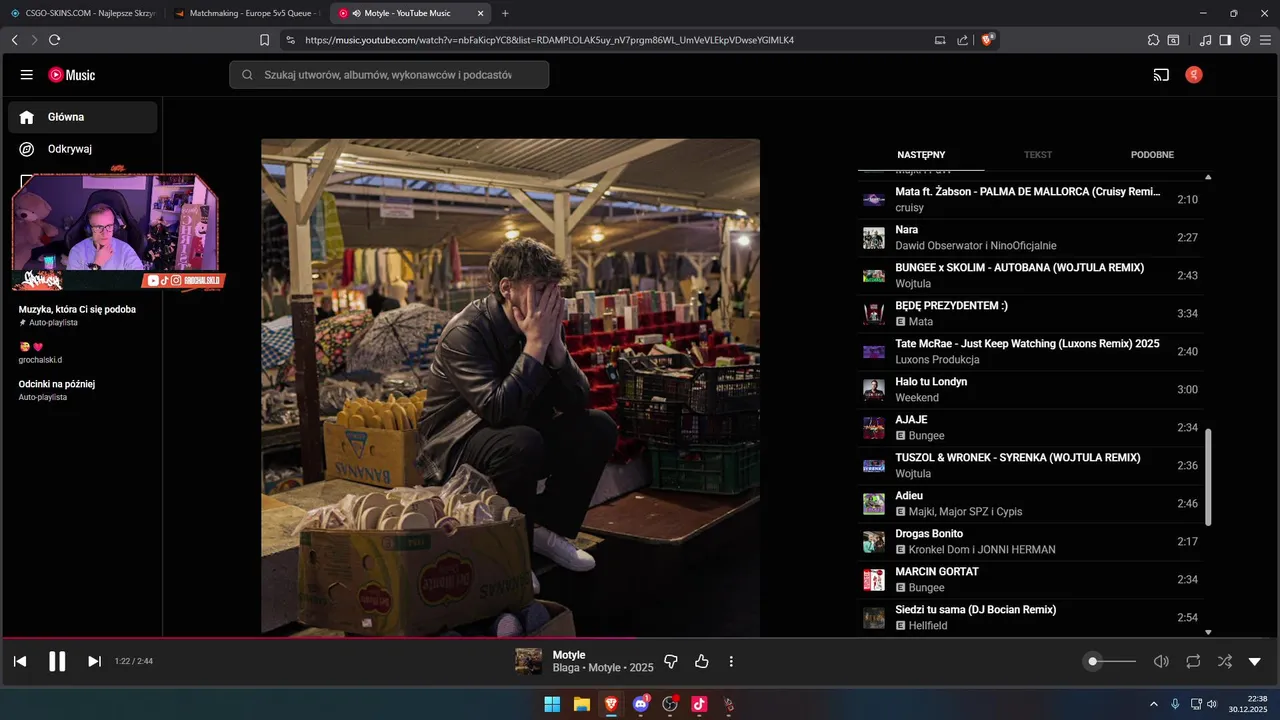
Task: Open the Windows Start menu
Action: (552, 704)
